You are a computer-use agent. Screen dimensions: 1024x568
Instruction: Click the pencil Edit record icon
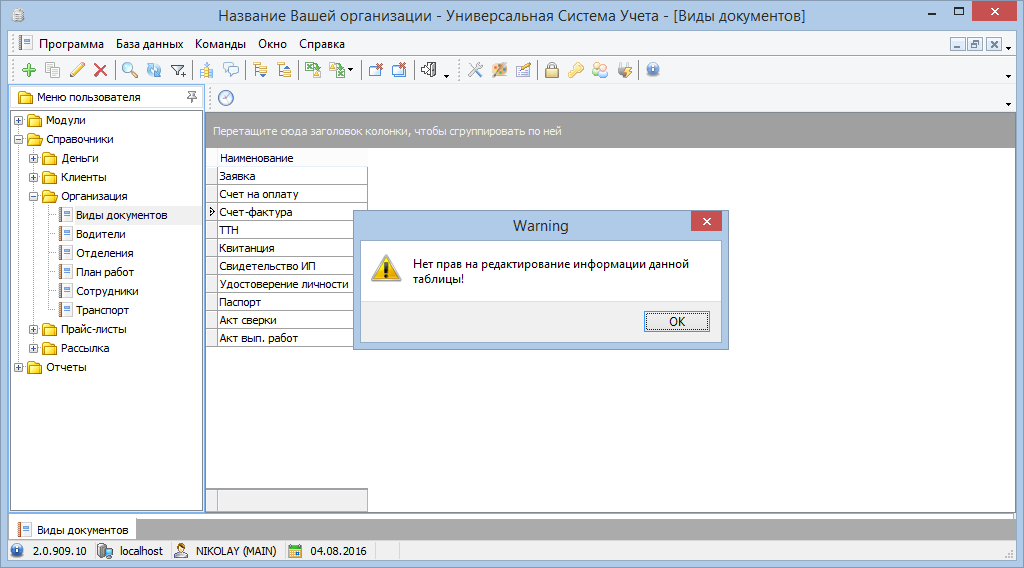point(77,70)
